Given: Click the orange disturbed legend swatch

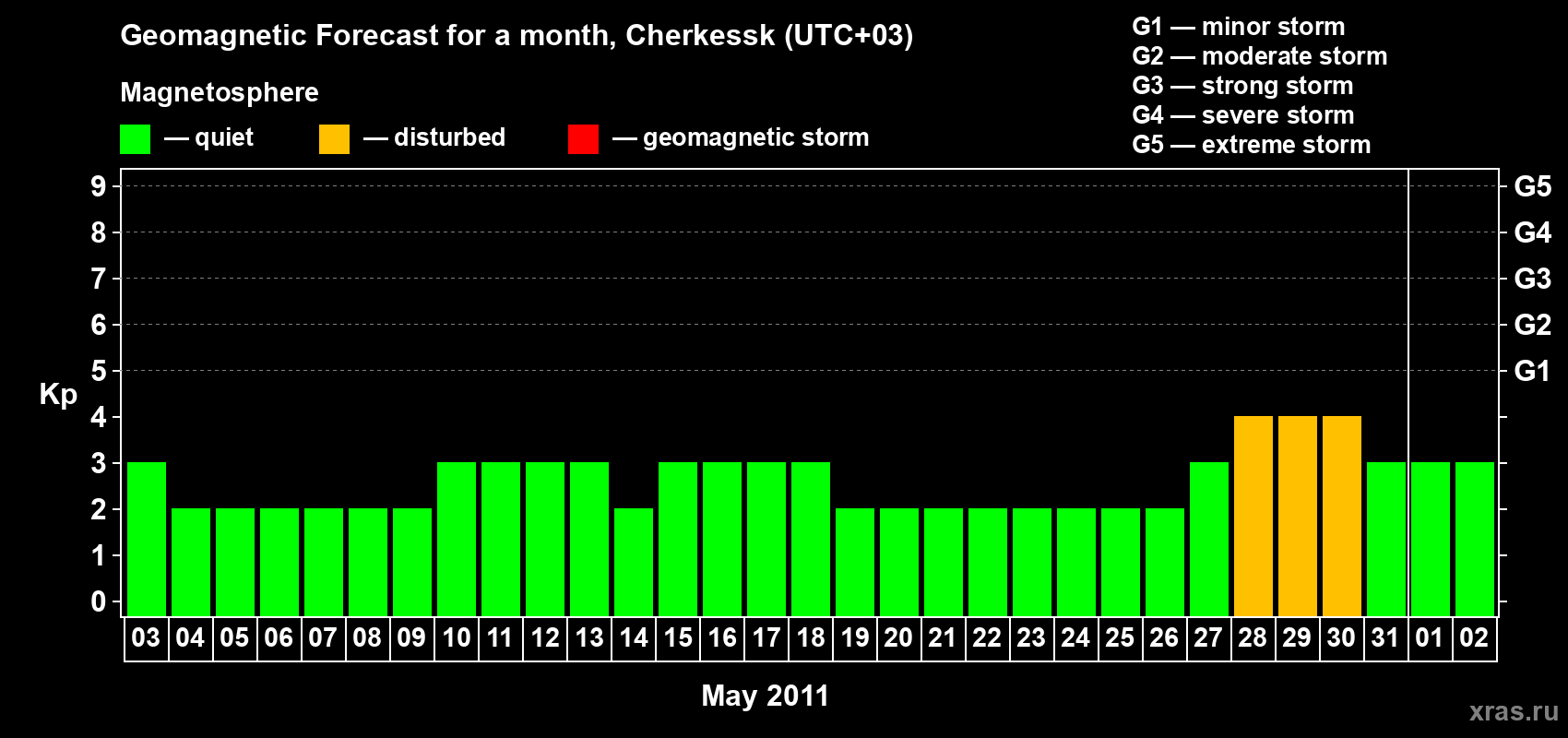Looking at the screenshot, I should 334,139.
